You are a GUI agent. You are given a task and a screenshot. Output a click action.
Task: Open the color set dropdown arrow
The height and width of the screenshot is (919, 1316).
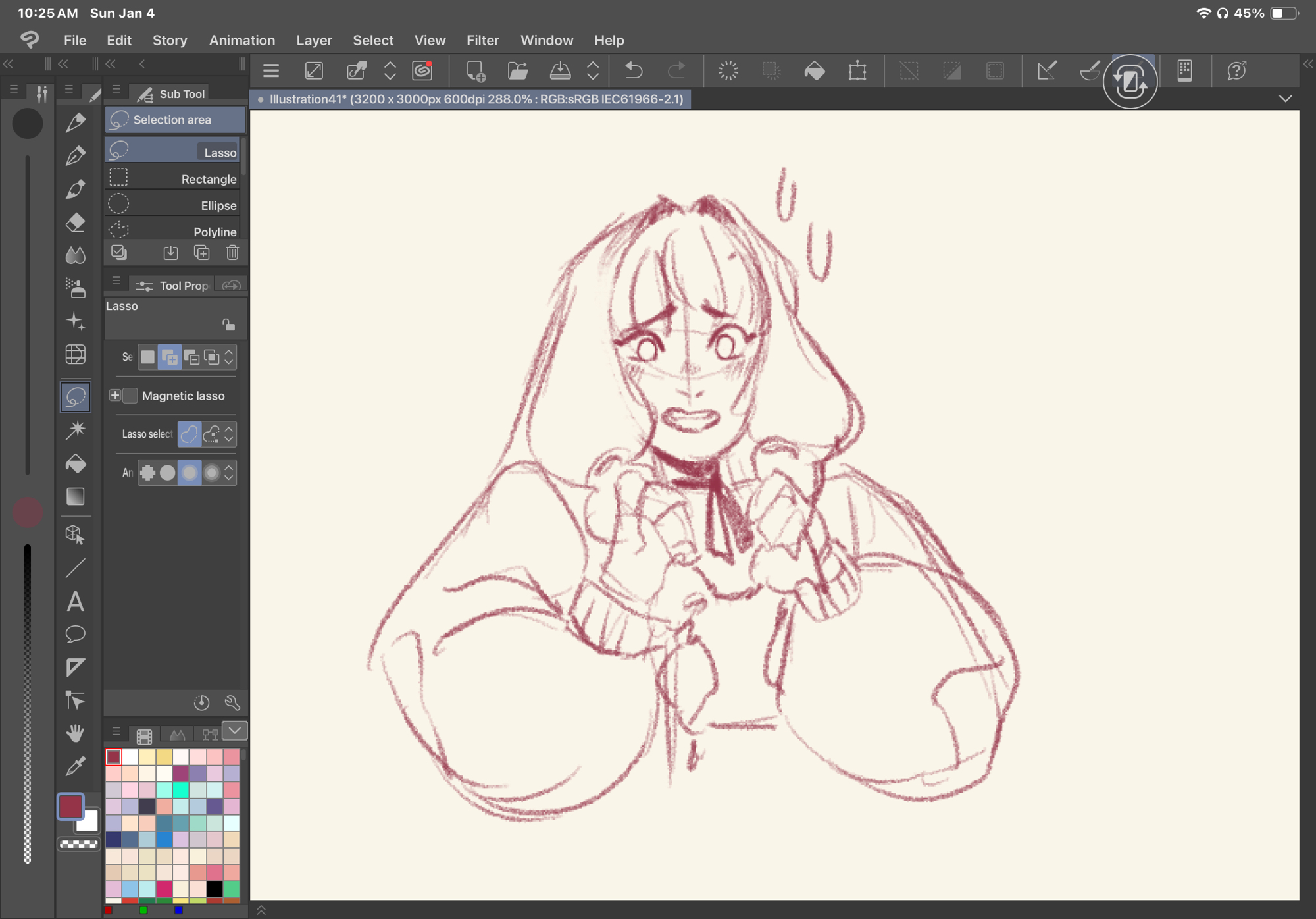tap(235, 731)
